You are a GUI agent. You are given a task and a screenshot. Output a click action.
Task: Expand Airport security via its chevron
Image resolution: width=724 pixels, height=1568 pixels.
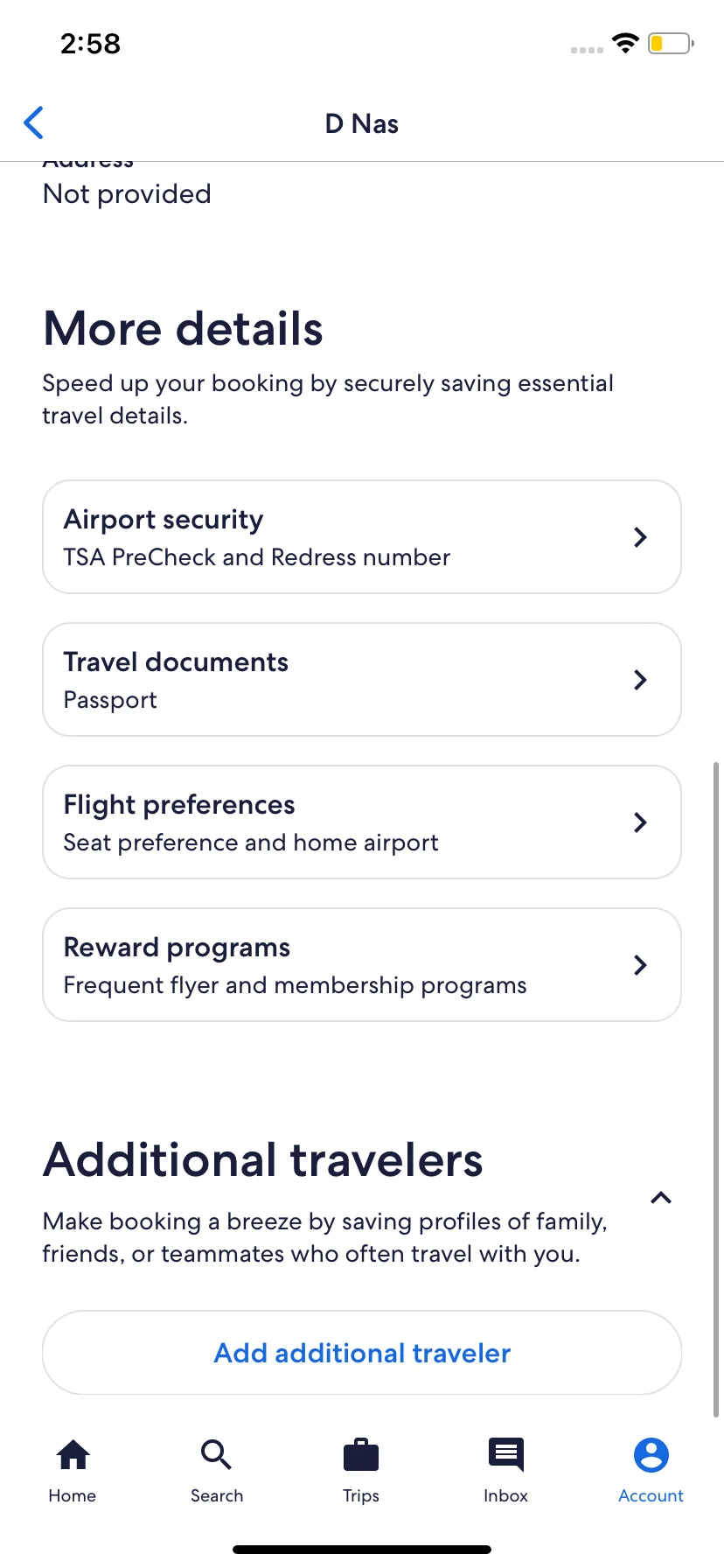(x=640, y=537)
